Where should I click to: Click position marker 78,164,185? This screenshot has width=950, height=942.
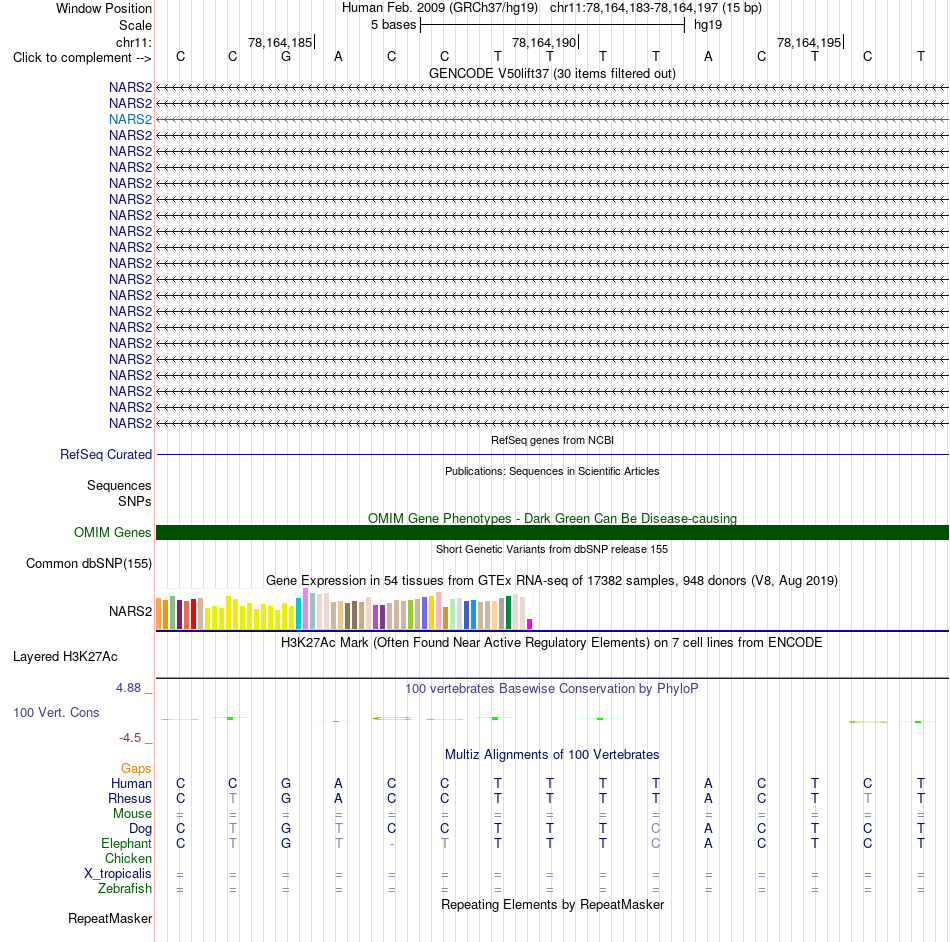[281, 42]
